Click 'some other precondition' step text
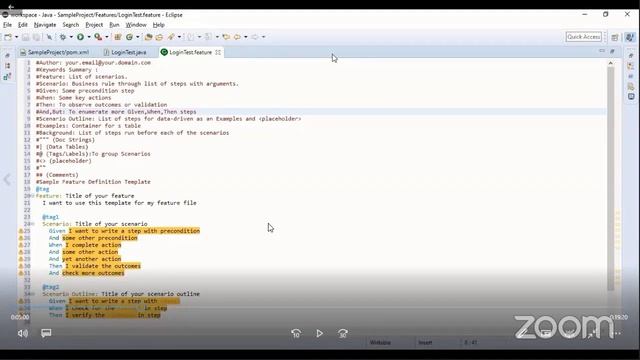 click(x=100, y=238)
